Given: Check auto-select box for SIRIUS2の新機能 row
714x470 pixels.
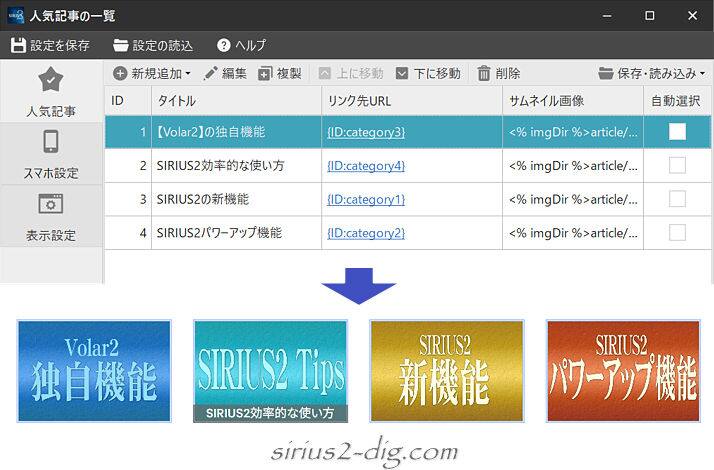Looking at the screenshot, I should coord(677,199).
